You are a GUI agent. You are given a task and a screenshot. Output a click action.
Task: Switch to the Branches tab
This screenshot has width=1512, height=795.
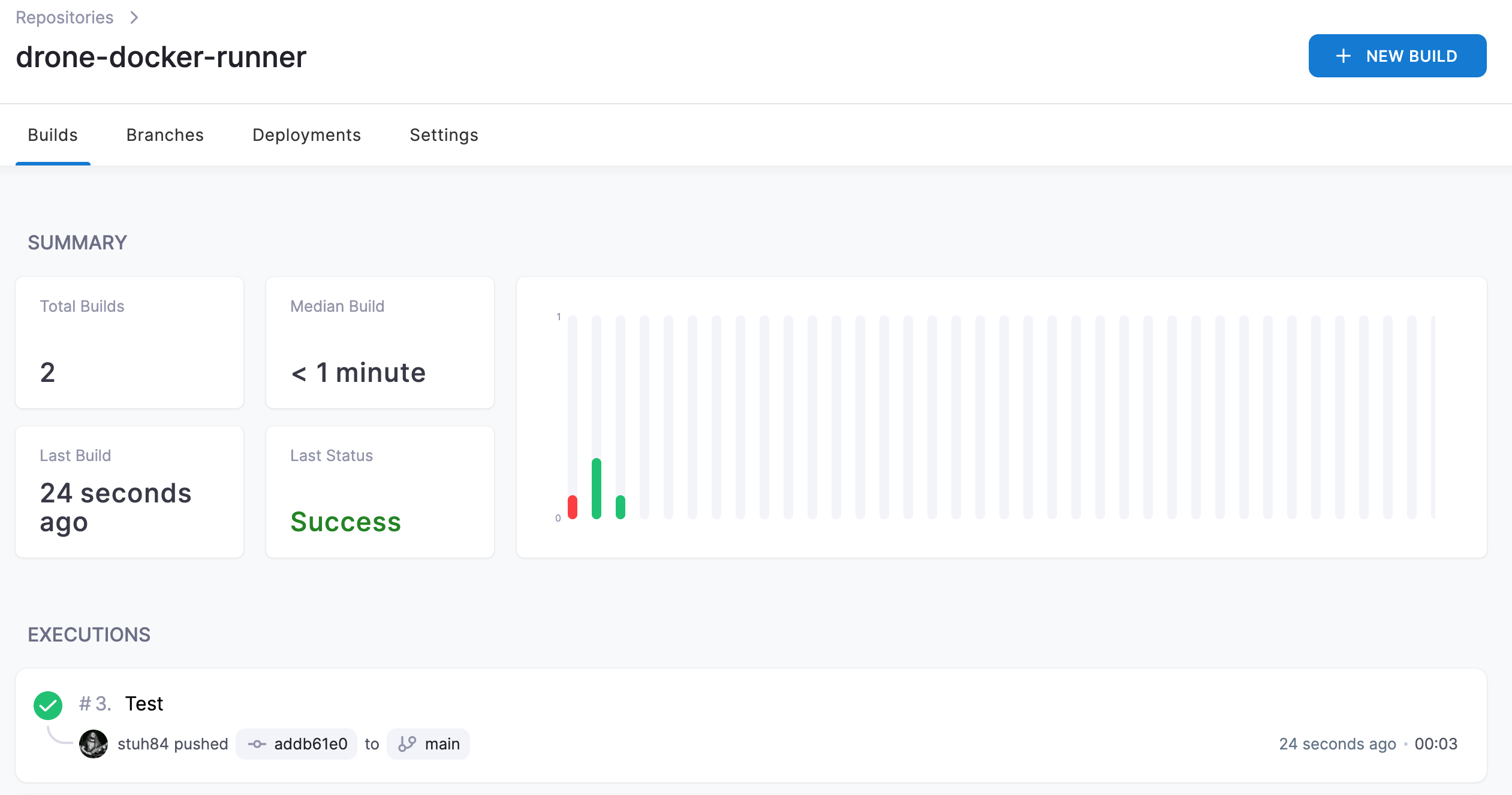(165, 135)
